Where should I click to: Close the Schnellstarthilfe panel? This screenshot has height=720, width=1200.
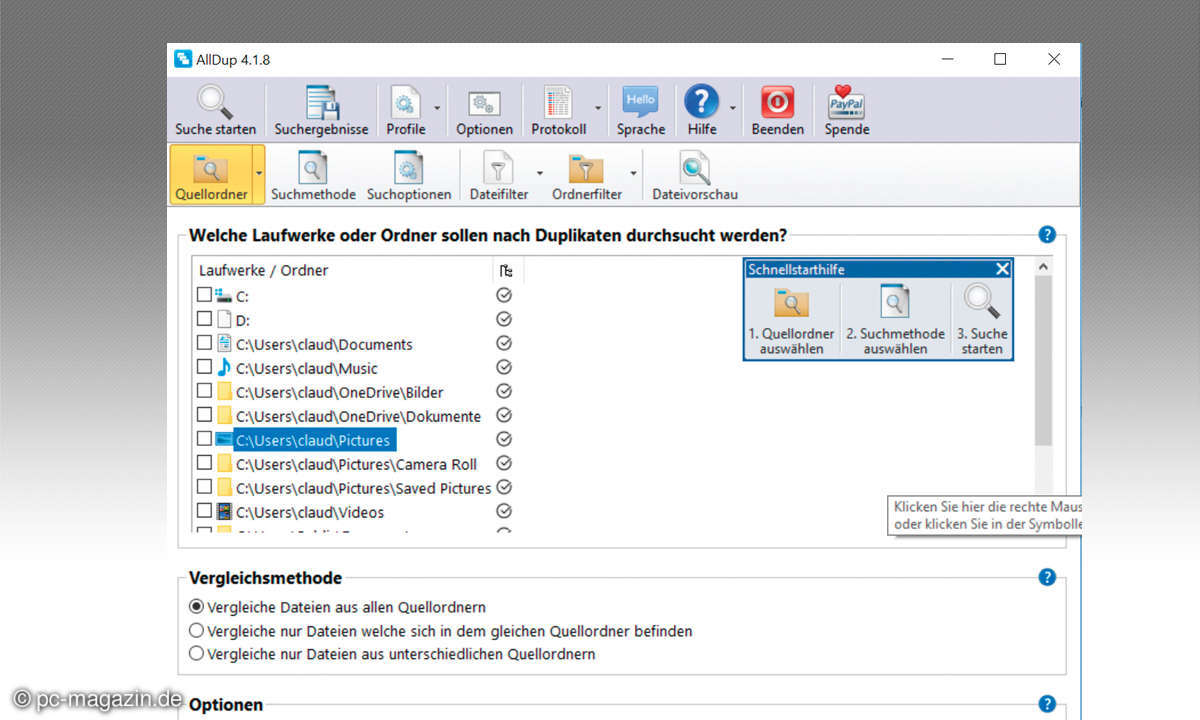pos(1002,269)
